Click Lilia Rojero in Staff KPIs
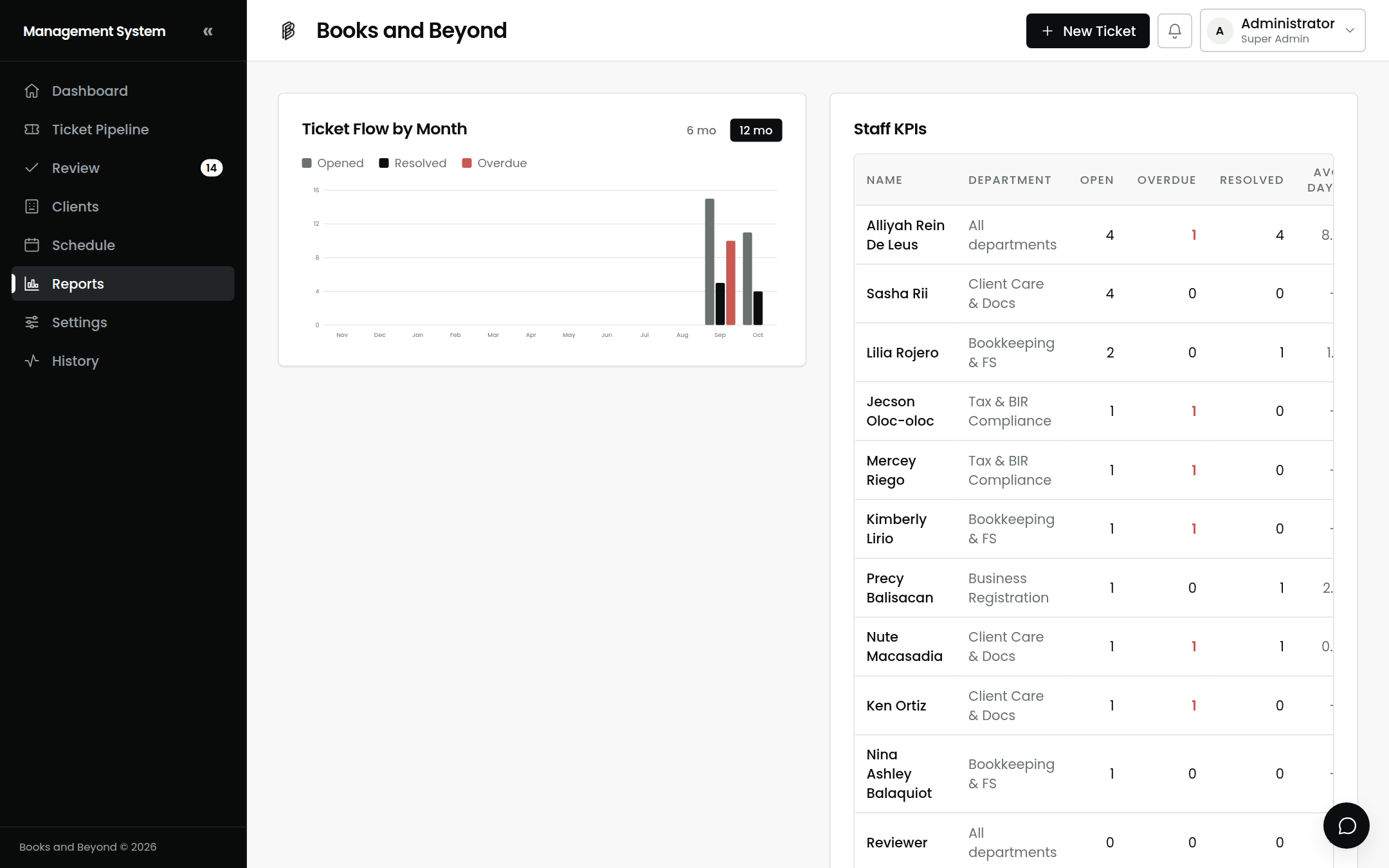 (902, 352)
